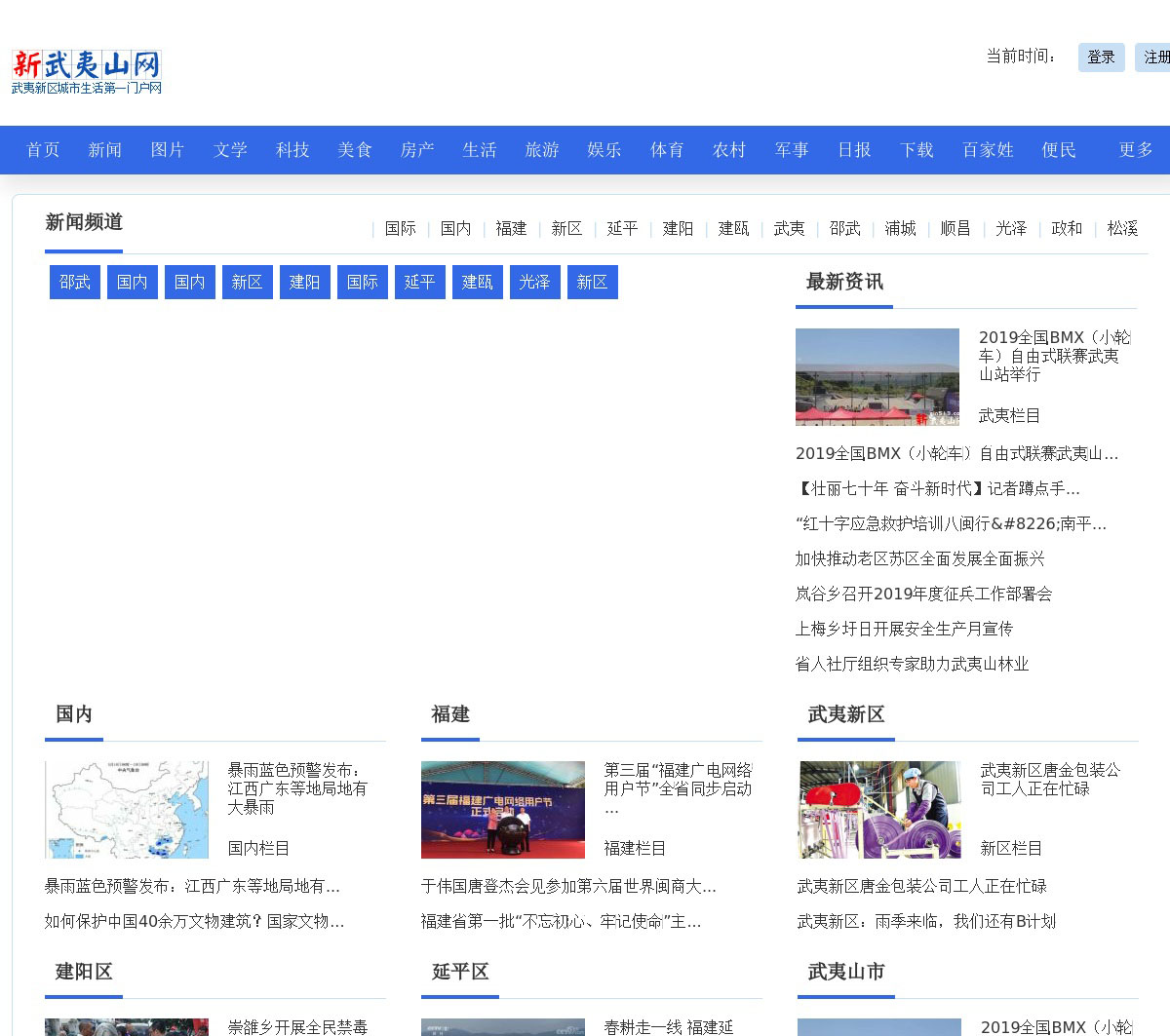Image resolution: width=1170 pixels, height=1036 pixels.
Task: Select the blue 光泽 tag button
Action: click(x=535, y=283)
